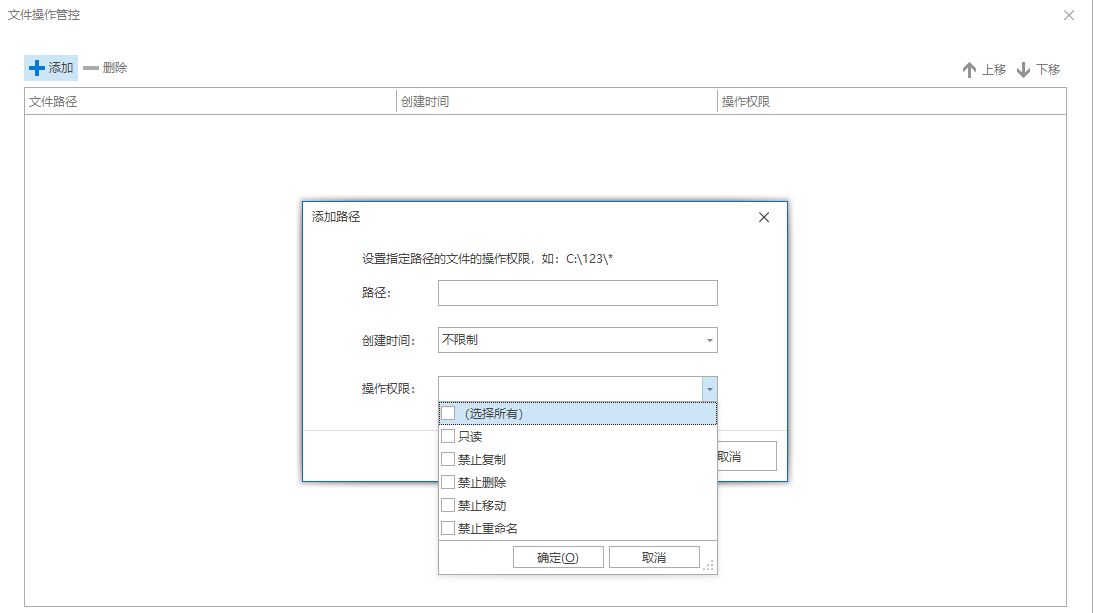
Task: Enable the 禁止删除 checkbox
Action: pyautogui.click(x=448, y=483)
